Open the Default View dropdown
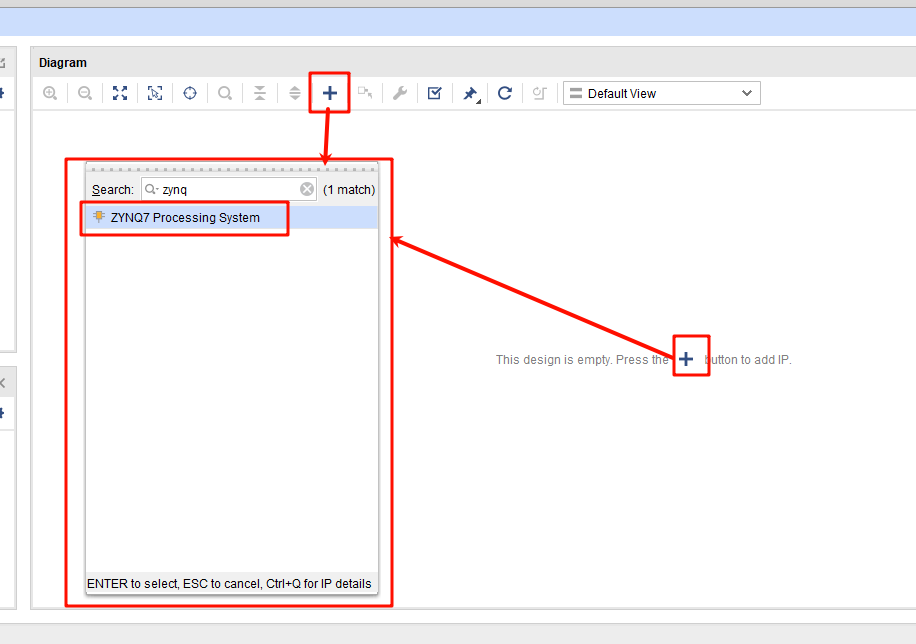The height and width of the screenshot is (644, 916). point(662,94)
